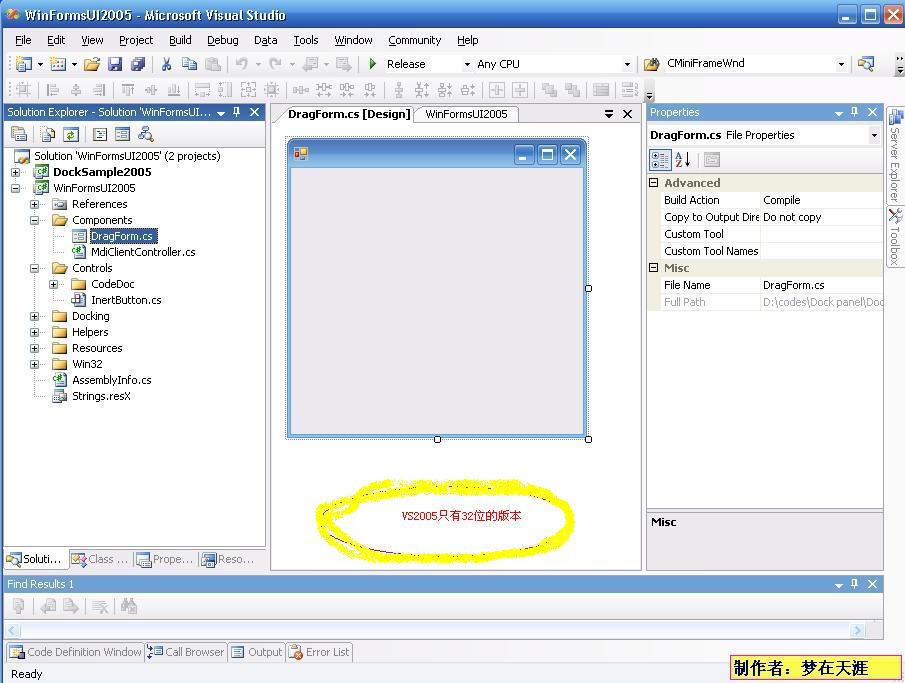This screenshot has height=683, width=905.
Task: Open the Release configuration dropdown
Action: click(467, 64)
